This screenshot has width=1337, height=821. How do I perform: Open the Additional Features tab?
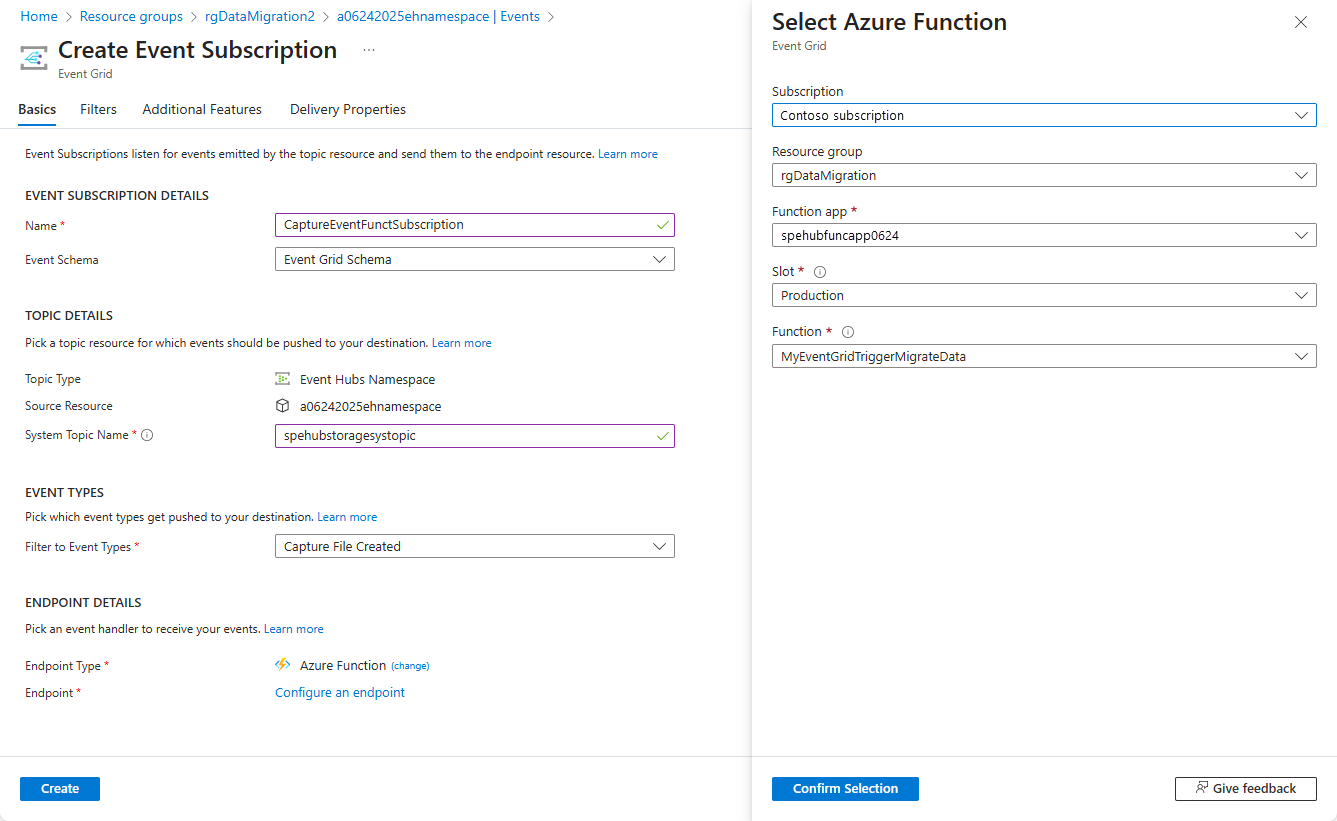point(202,110)
